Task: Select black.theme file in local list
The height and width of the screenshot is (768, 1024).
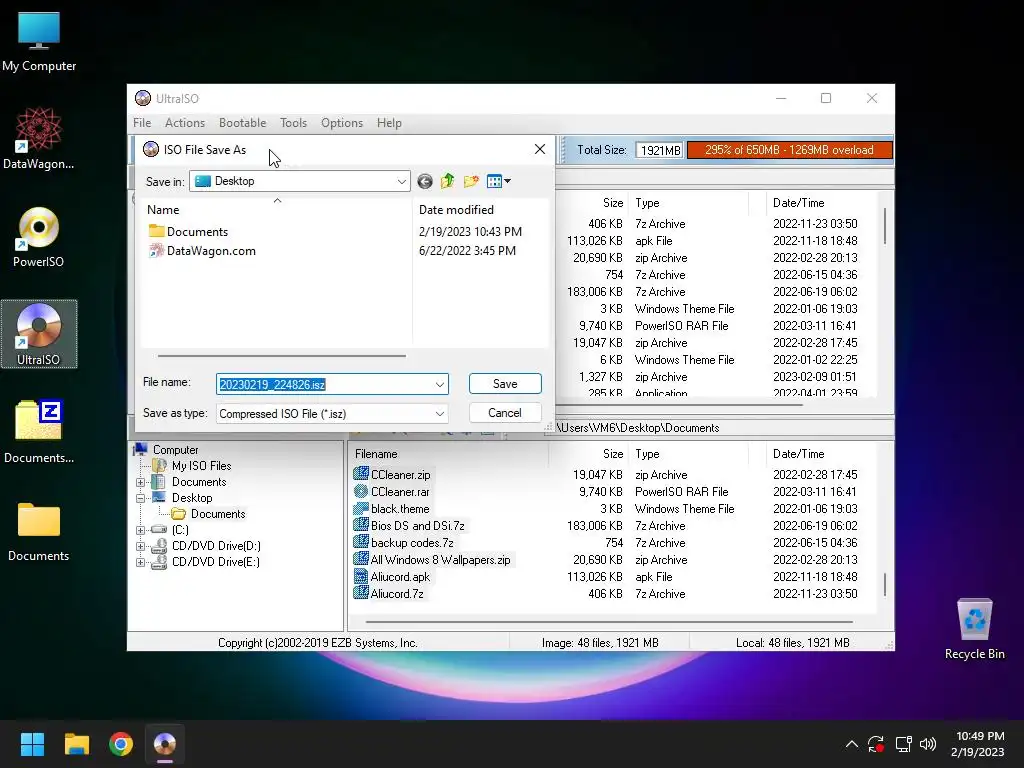Action: (x=391, y=509)
